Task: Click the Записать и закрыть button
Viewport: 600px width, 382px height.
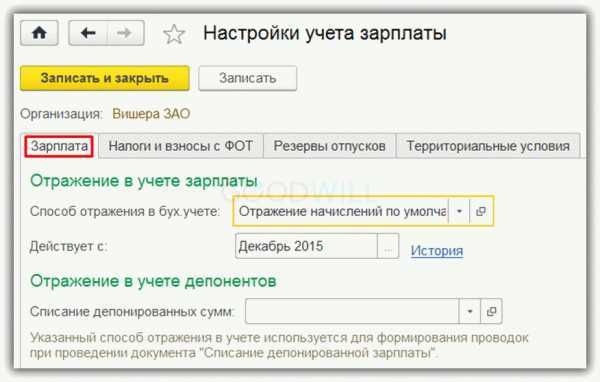Action: point(104,78)
